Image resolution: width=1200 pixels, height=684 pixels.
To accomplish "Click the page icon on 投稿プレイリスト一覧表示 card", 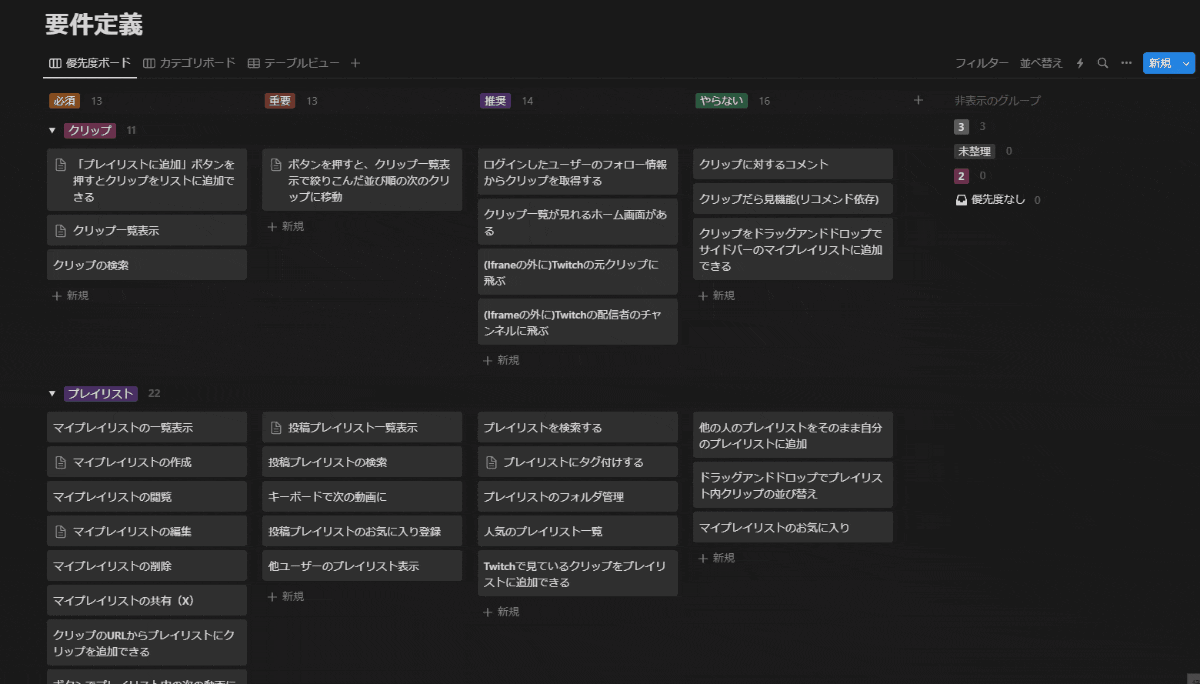I will pyautogui.click(x=276, y=426).
